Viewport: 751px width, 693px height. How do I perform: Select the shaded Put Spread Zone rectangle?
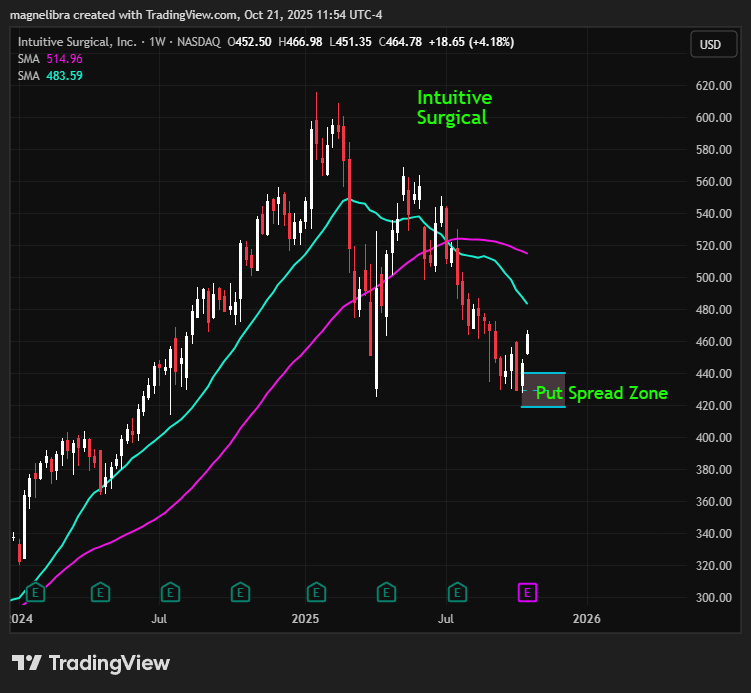[x=543, y=390]
